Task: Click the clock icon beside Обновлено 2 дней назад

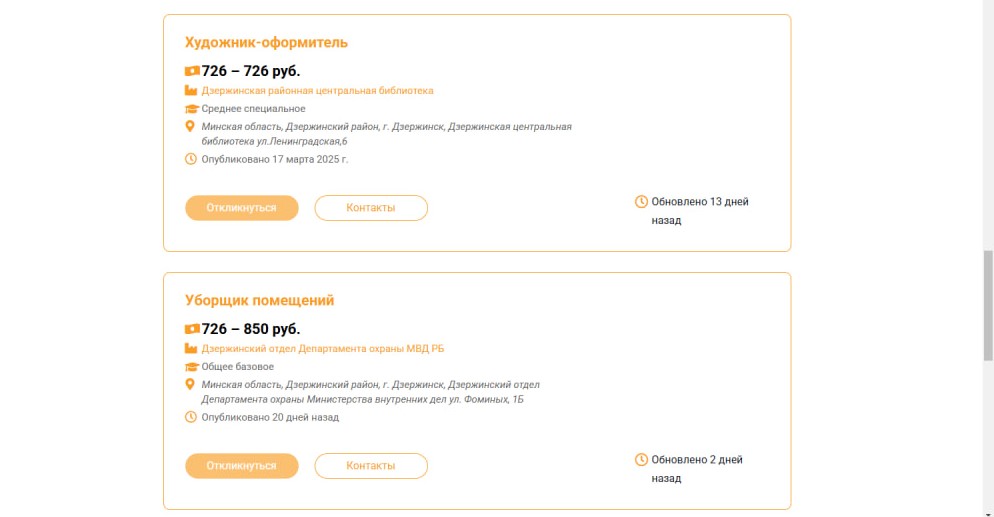Action: 642,459
